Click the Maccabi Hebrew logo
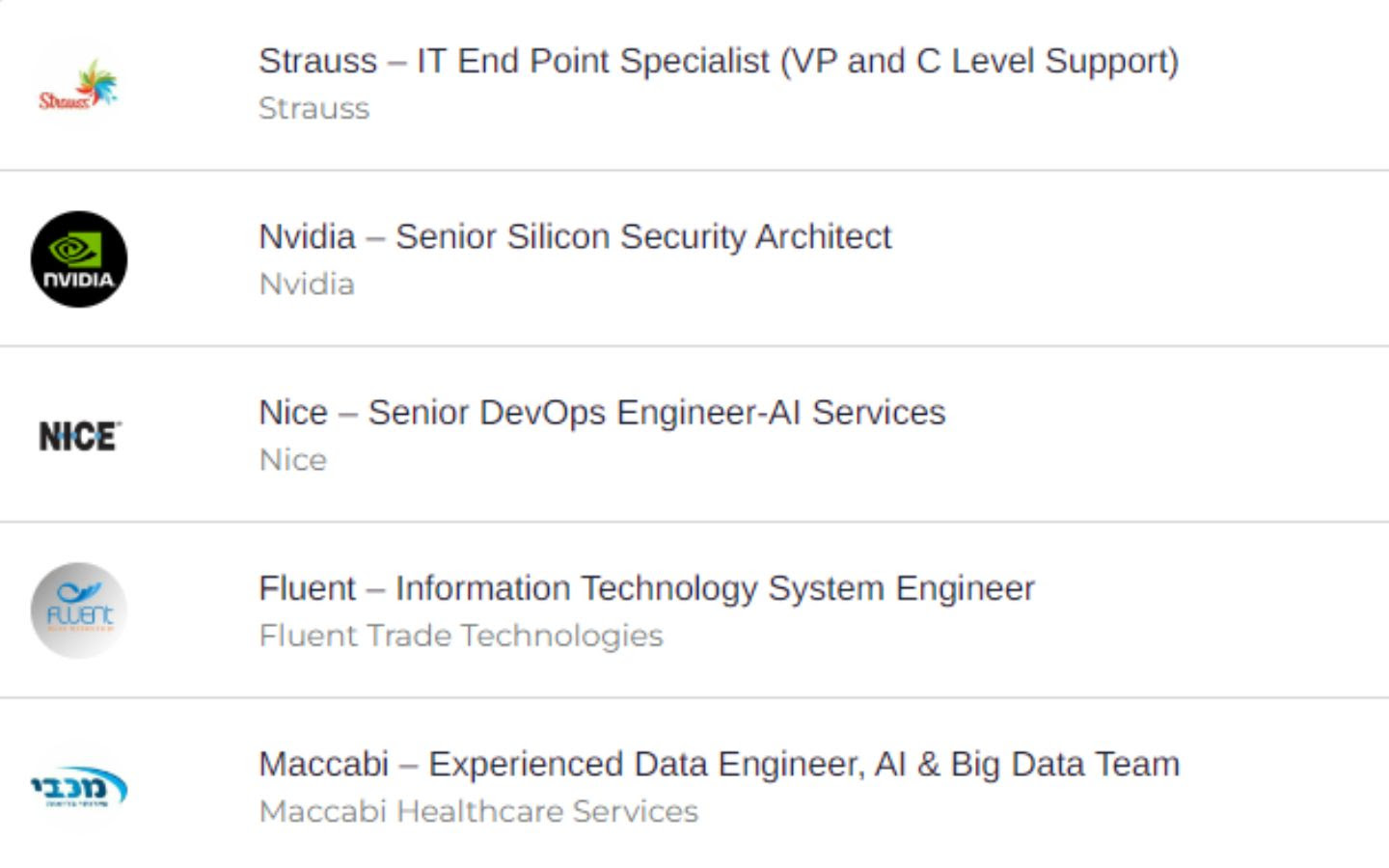 (79, 787)
